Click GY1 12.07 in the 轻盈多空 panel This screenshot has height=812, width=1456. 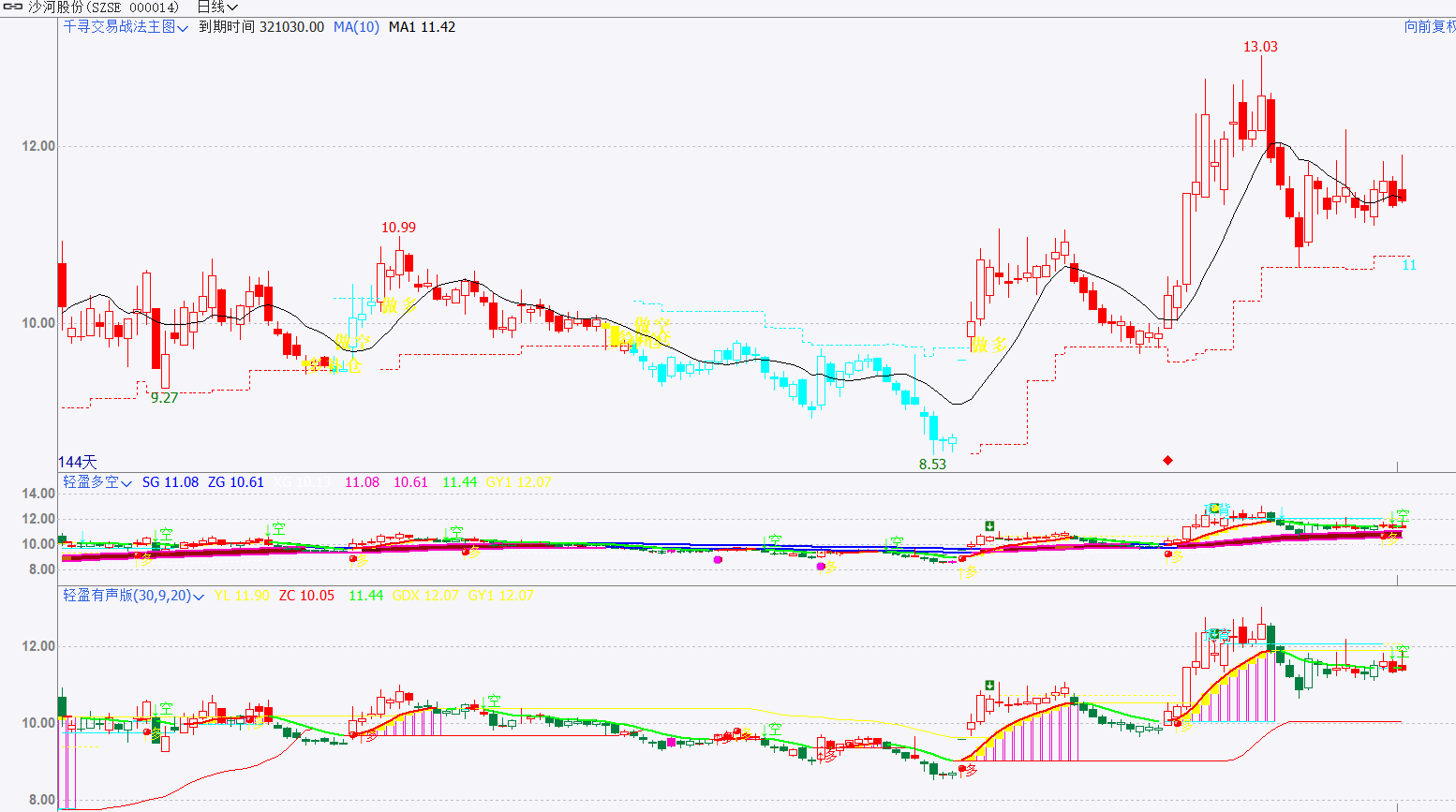coord(518,482)
